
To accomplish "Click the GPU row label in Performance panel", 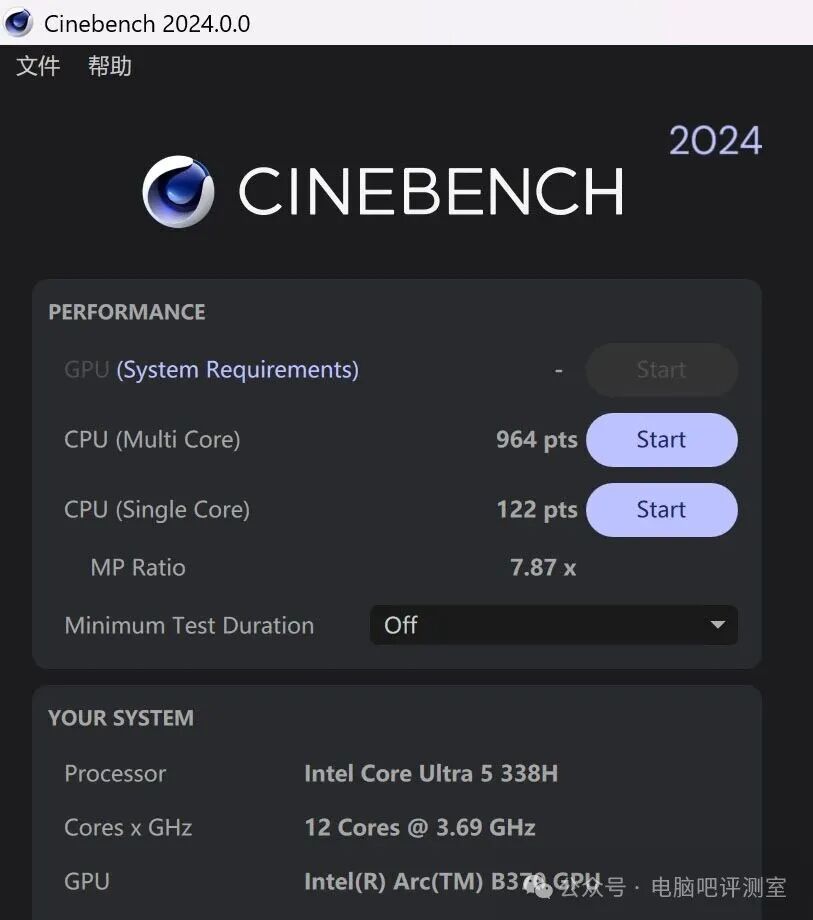I will (86, 369).
